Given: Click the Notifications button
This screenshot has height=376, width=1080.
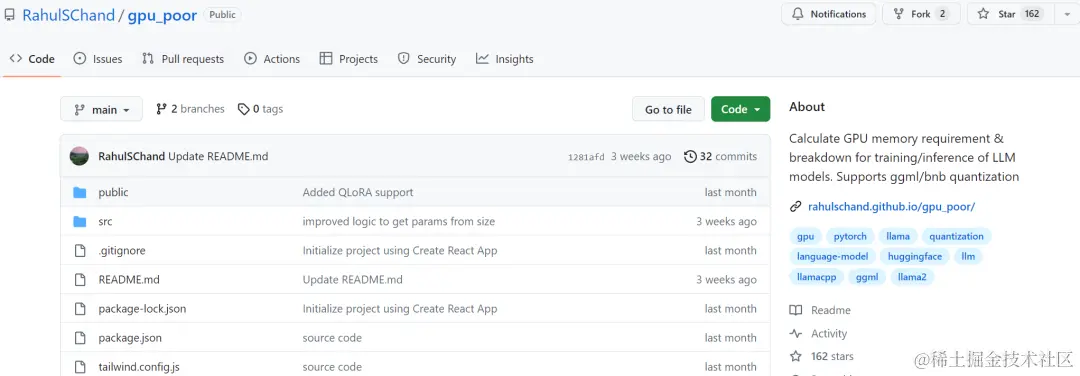Looking at the screenshot, I should click(x=829, y=14).
